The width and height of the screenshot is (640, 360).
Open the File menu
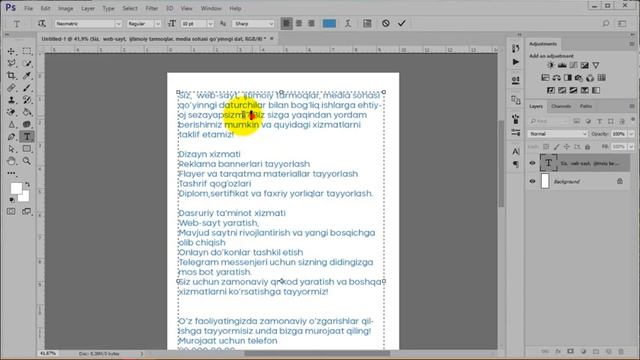click(28, 8)
